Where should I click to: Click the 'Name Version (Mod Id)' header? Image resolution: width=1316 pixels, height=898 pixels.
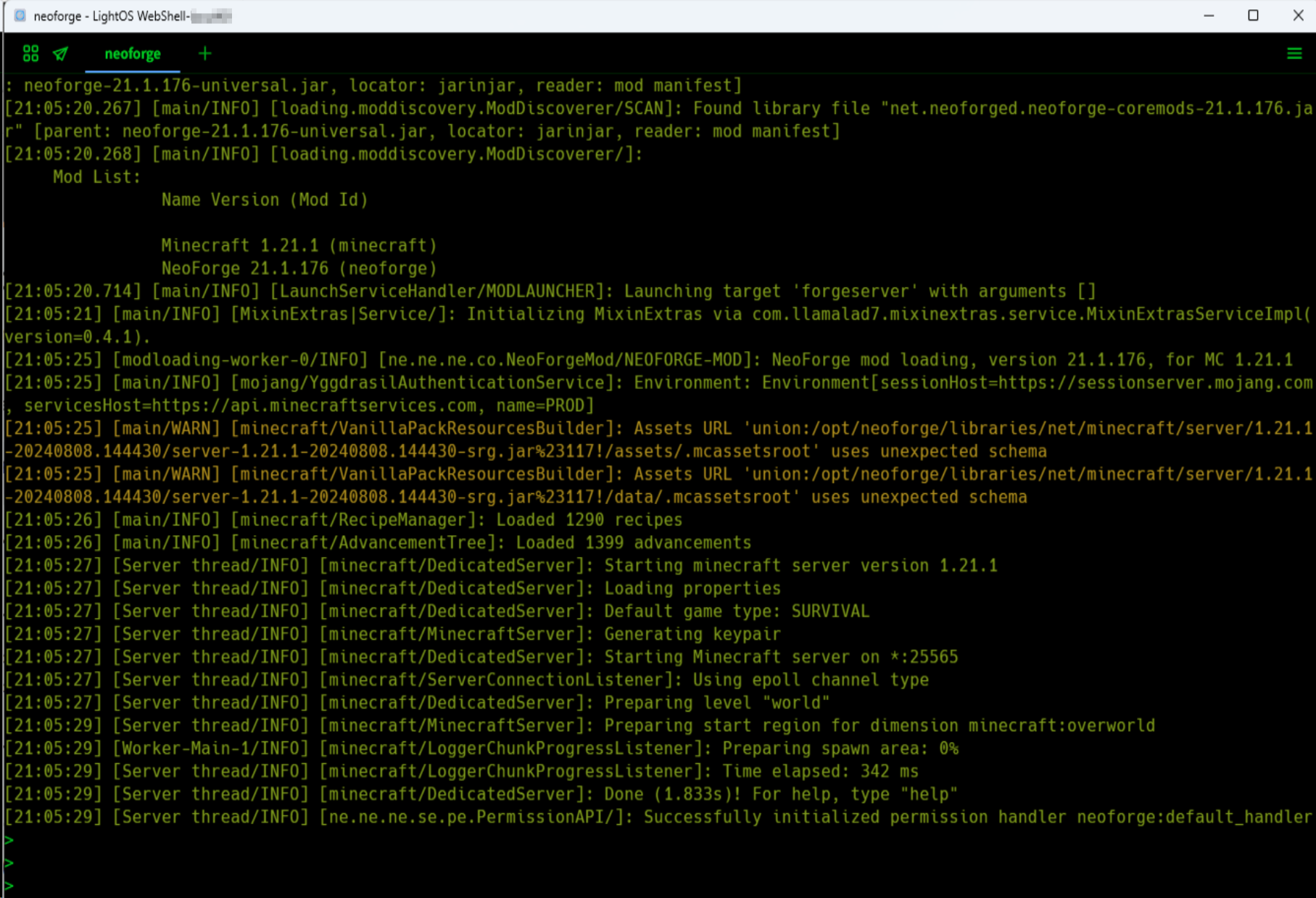(x=265, y=199)
